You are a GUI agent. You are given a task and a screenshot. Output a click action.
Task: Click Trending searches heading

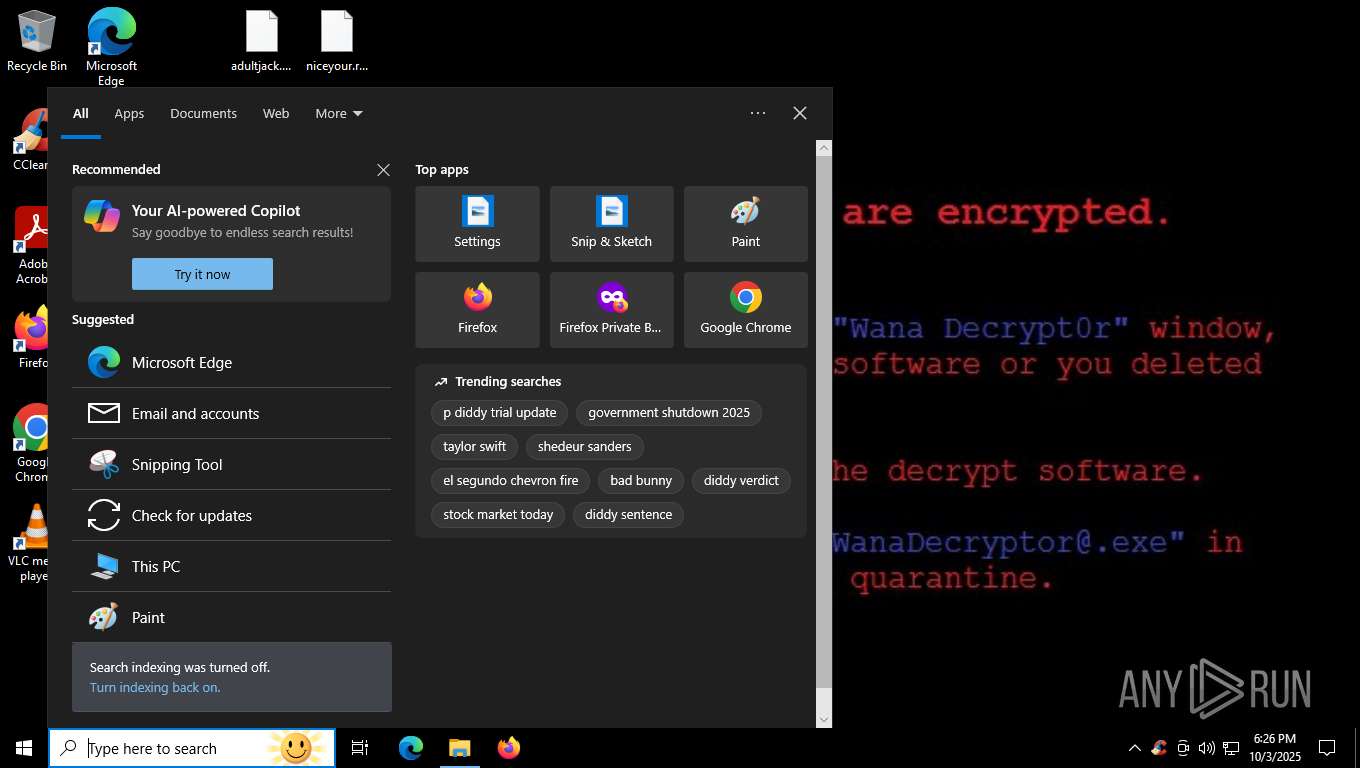coord(508,381)
